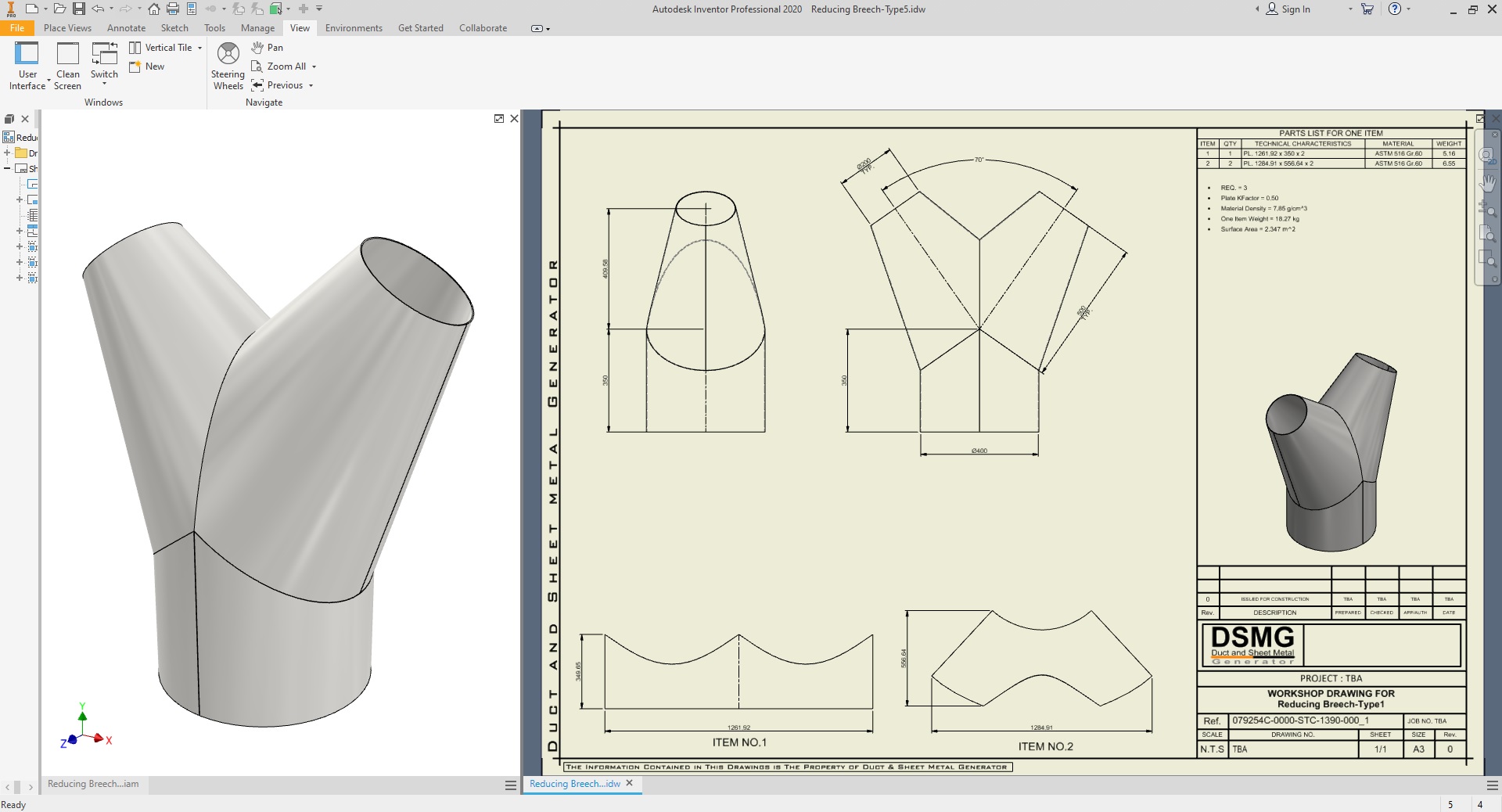Switch to the Annotate ribbon tab
This screenshot has height=812, width=1502.
126,27
